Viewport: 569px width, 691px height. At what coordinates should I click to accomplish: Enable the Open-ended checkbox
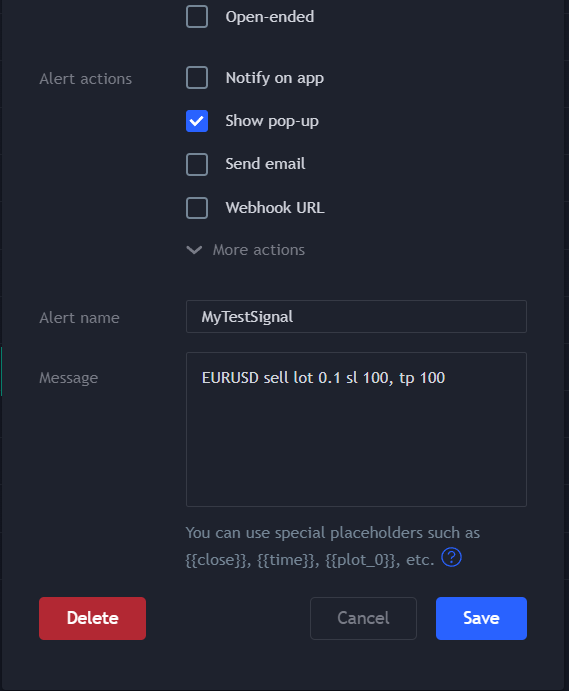(x=197, y=17)
